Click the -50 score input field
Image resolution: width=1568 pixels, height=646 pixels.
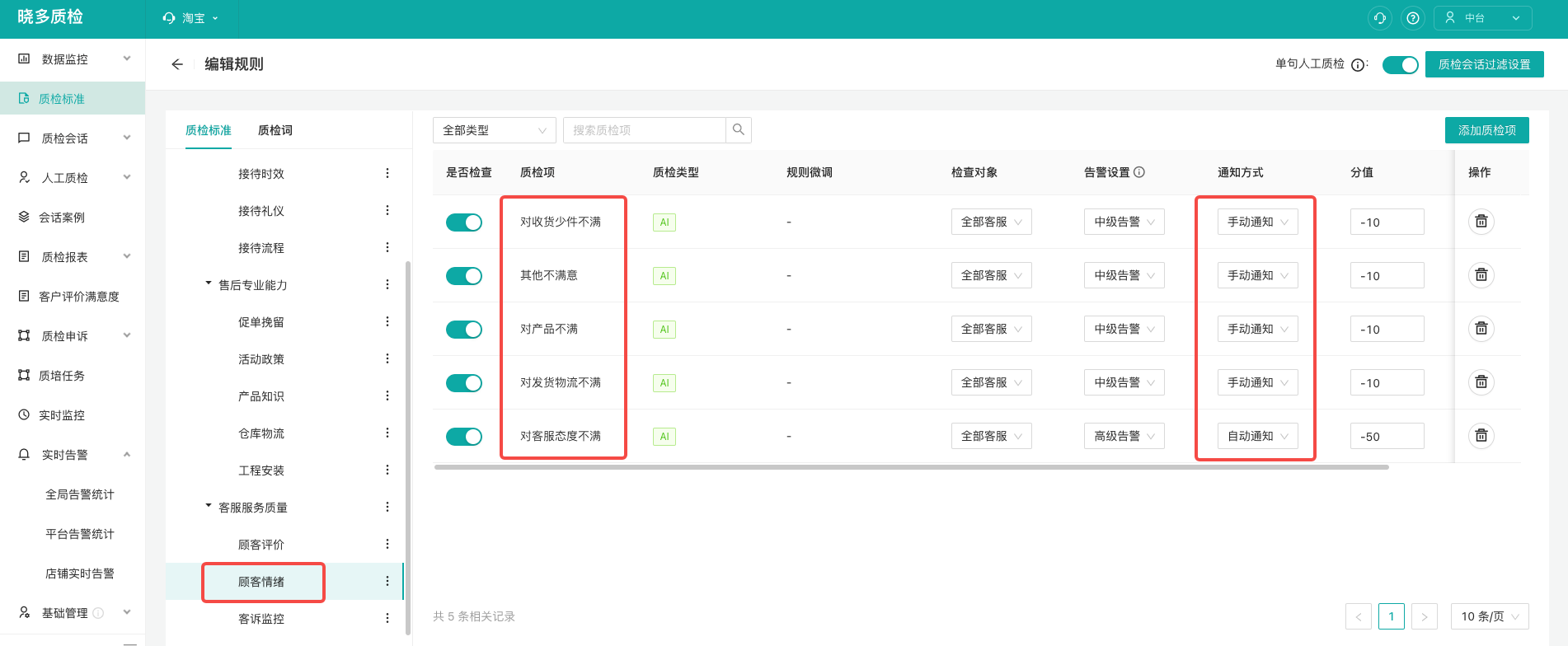pyautogui.click(x=1387, y=436)
